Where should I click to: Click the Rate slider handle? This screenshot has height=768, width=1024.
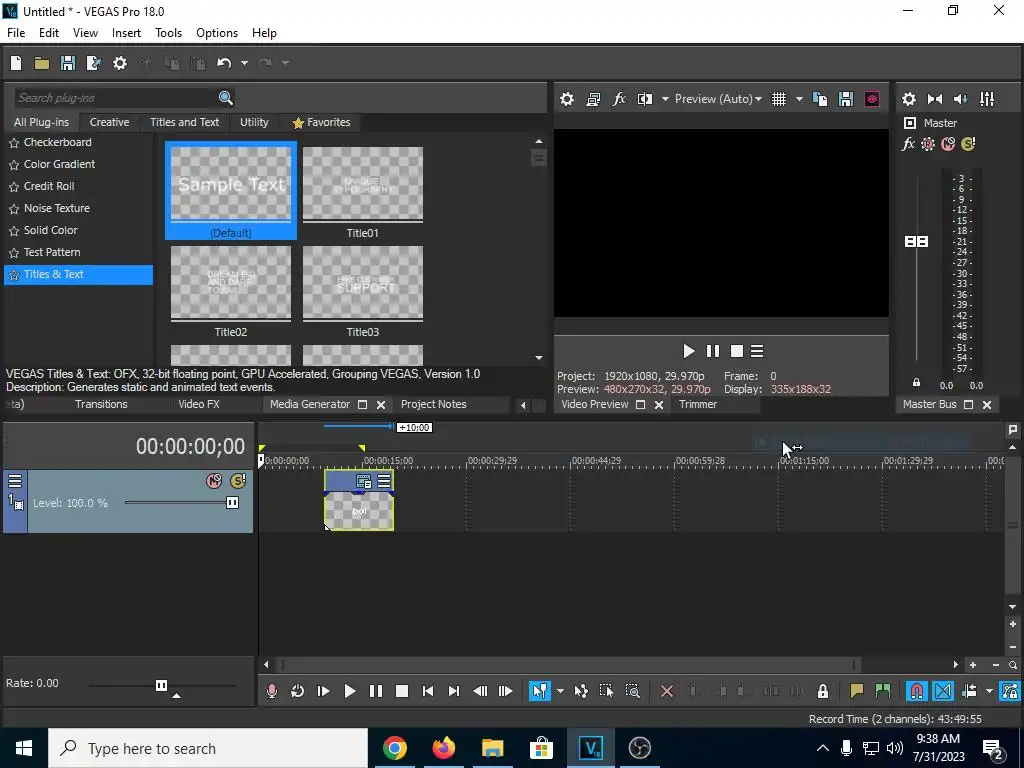[x=161, y=685]
